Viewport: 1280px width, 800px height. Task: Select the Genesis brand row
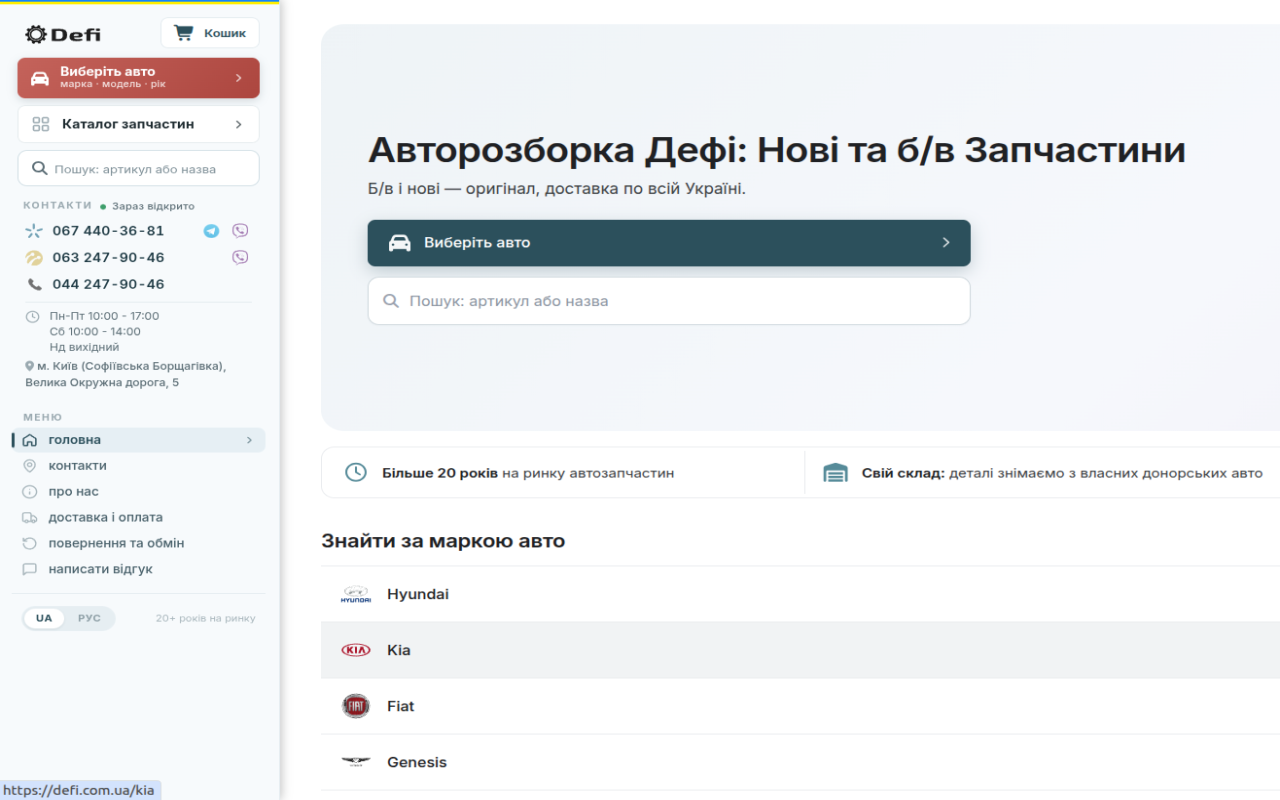pyautogui.click(x=800, y=763)
